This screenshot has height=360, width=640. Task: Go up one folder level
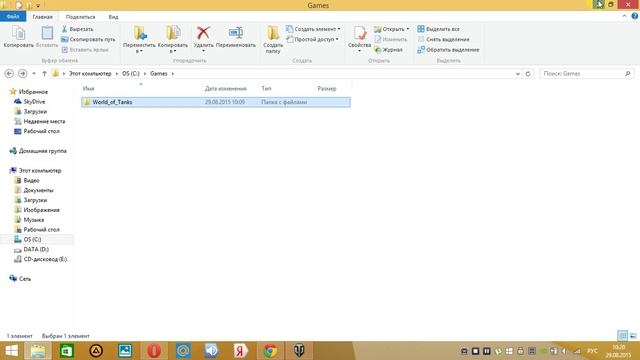pos(44,73)
